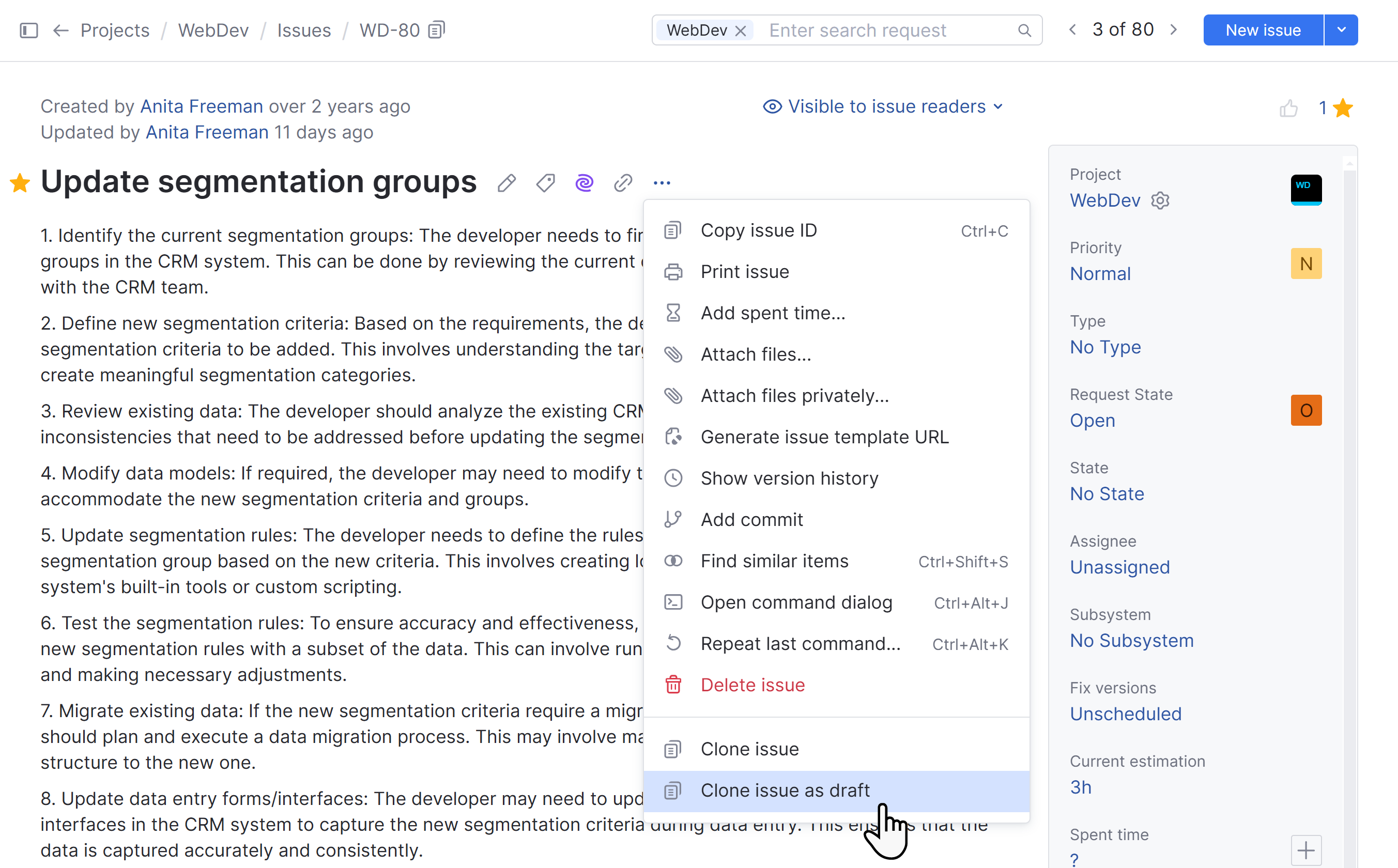This screenshot has width=1398, height=868.
Task: Open the New issue dropdown arrow
Action: 1341,30
